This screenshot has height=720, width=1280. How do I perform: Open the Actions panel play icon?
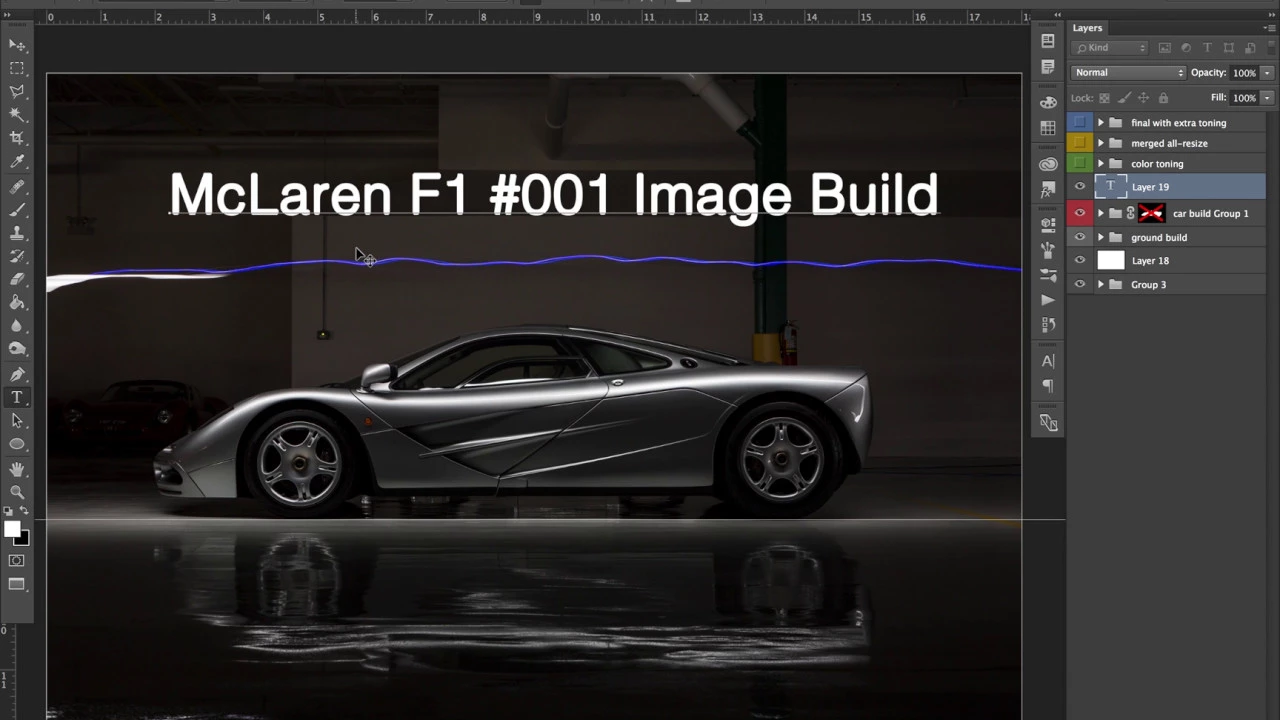[1048, 300]
